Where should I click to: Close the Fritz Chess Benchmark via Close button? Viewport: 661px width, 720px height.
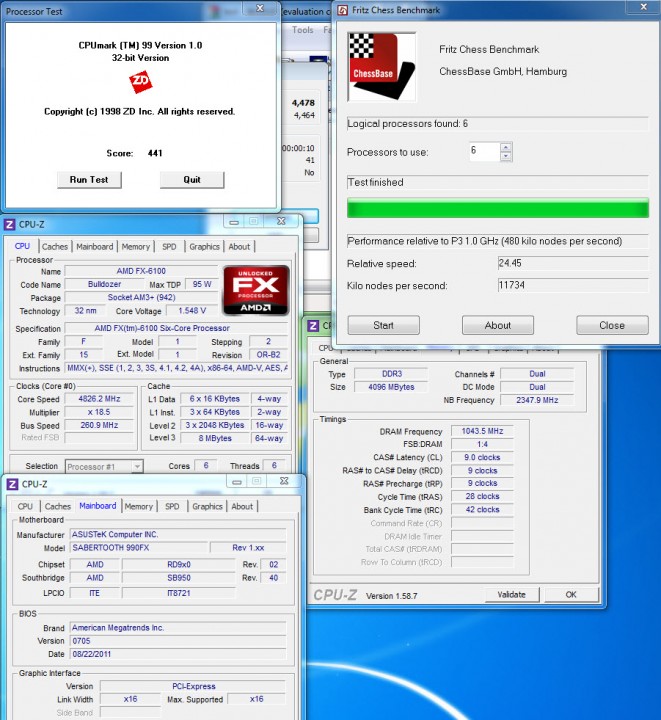coord(612,325)
